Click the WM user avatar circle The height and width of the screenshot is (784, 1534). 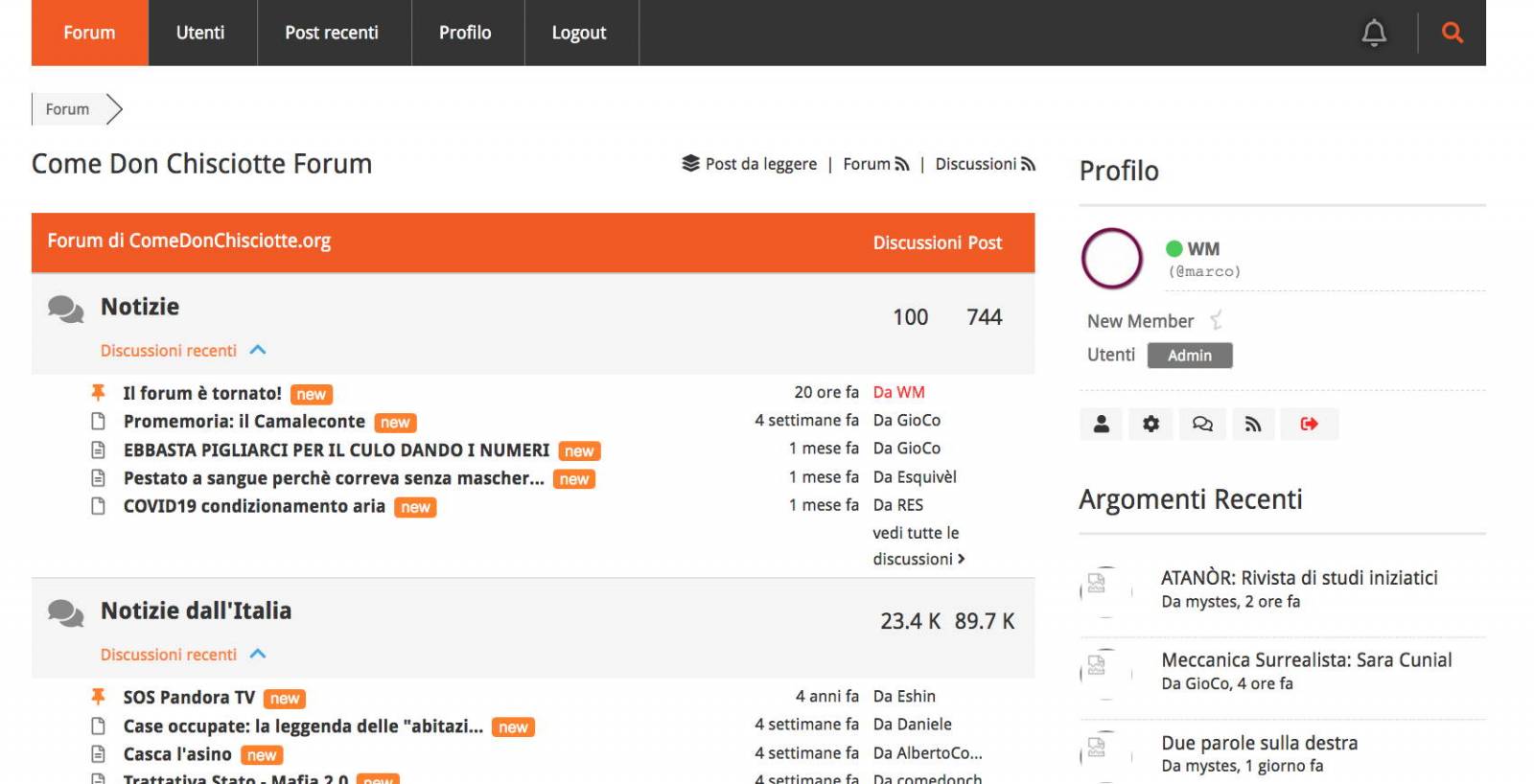[1112, 259]
